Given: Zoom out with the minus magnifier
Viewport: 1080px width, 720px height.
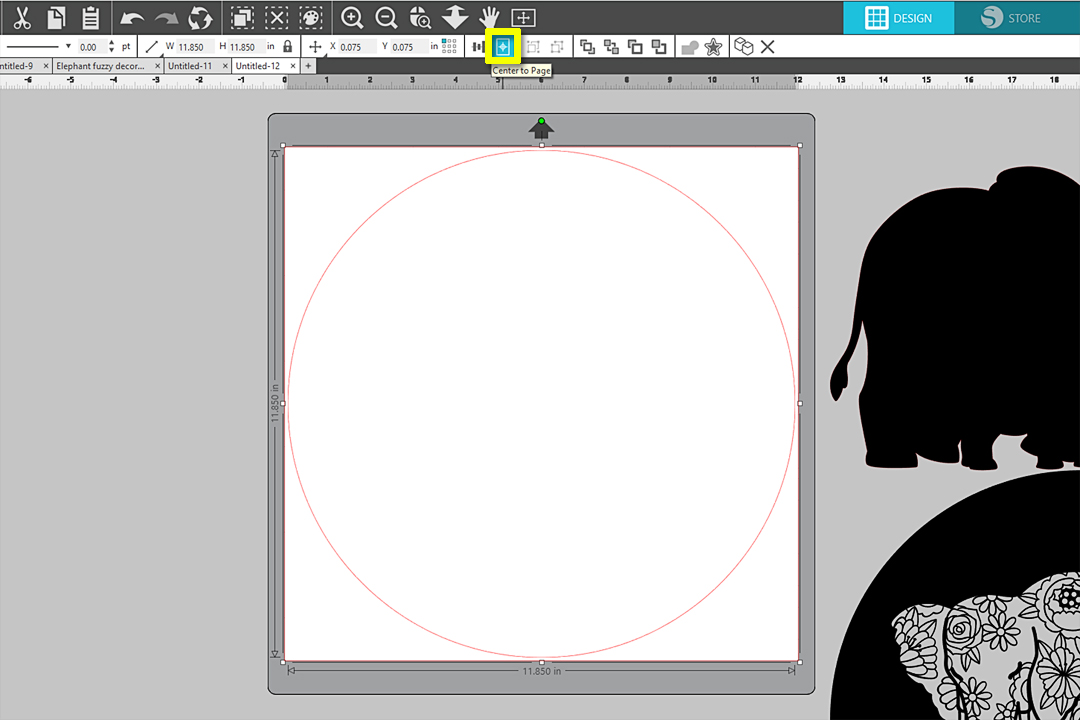Looking at the screenshot, I should tap(386, 18).
